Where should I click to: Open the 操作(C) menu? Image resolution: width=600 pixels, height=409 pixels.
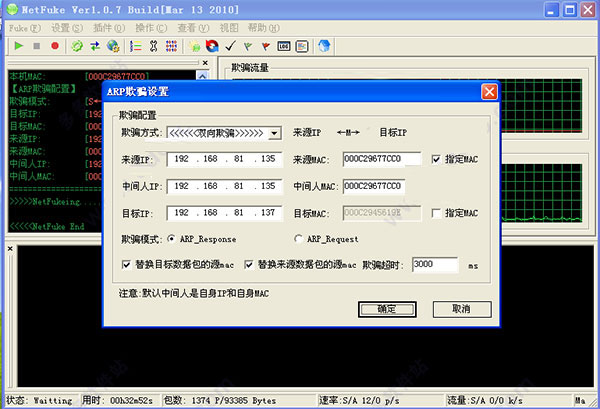(x=151, y=28)
